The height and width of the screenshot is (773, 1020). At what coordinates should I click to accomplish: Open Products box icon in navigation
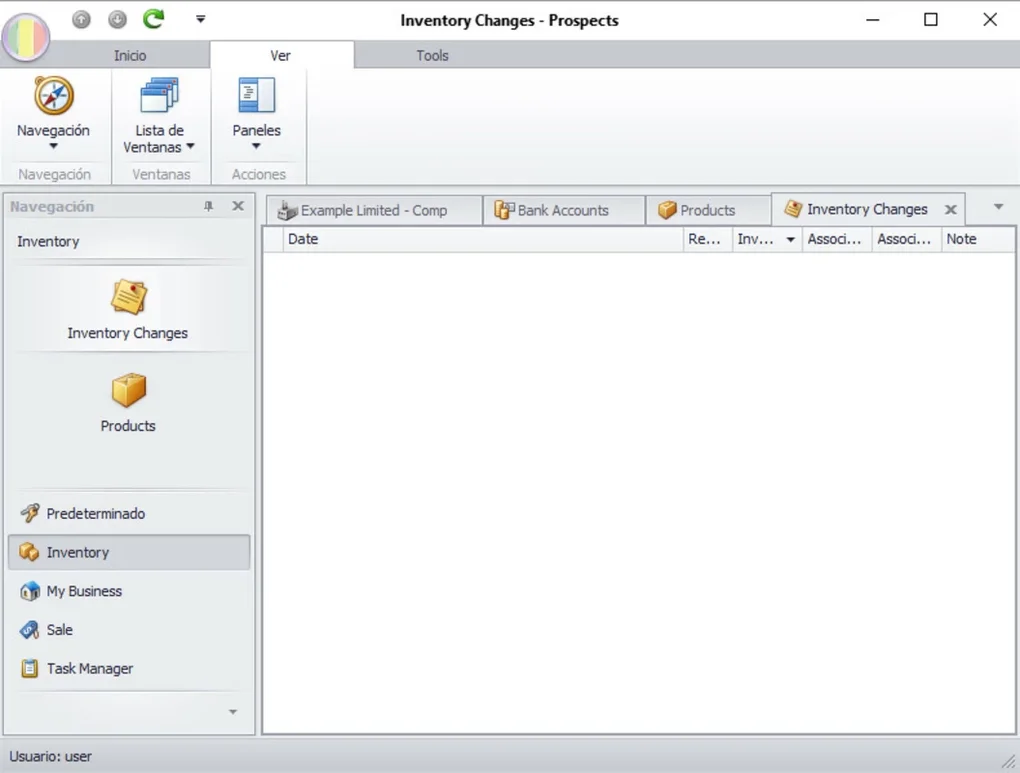point(128,390)
